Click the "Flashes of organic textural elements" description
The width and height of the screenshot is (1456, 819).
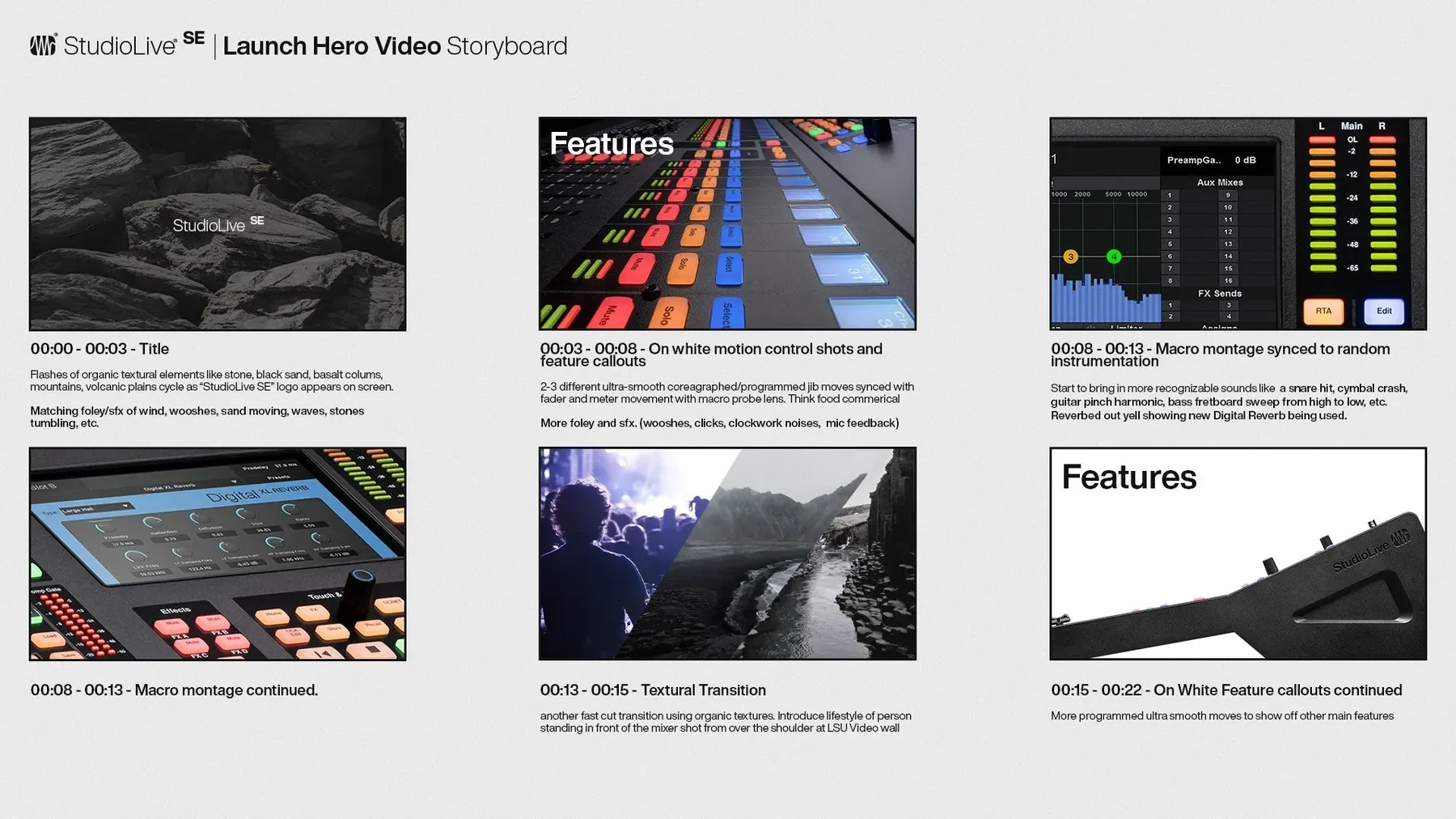[212, 380]
